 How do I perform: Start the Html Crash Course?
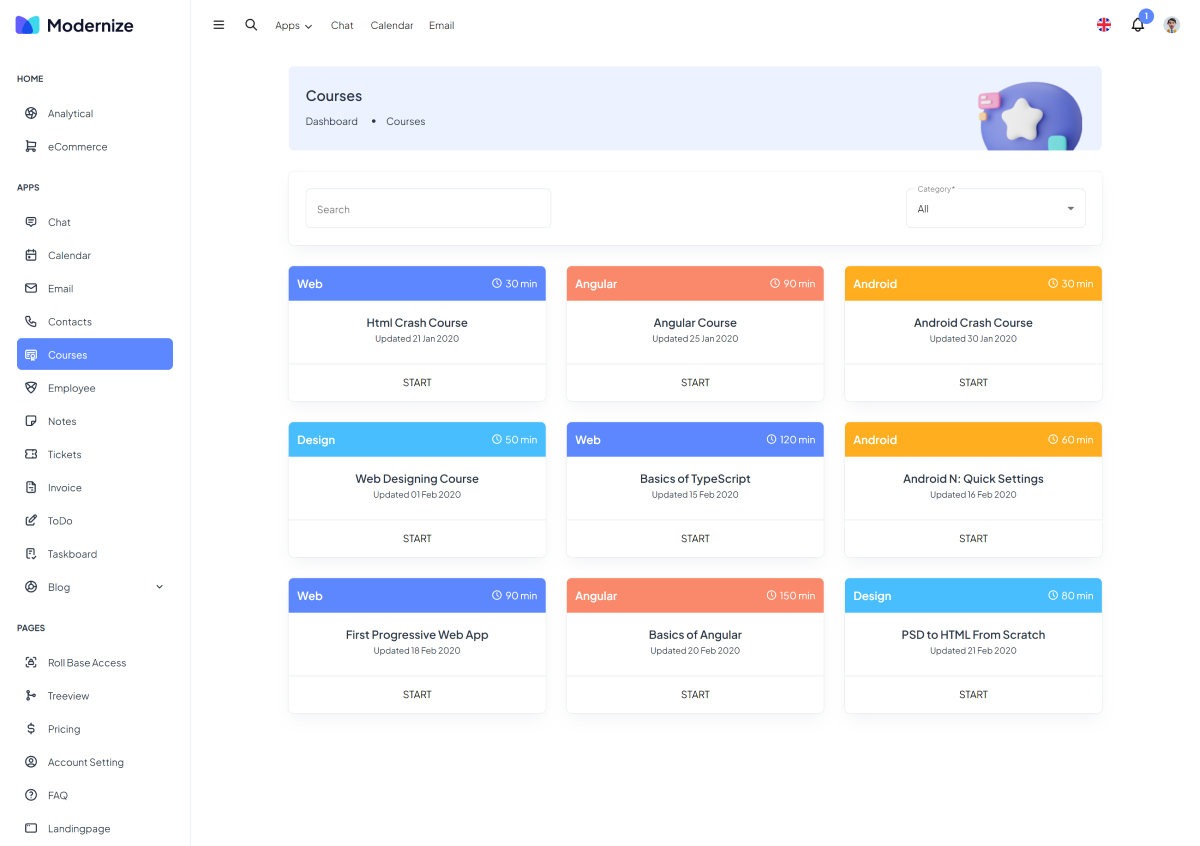point(417,383)
